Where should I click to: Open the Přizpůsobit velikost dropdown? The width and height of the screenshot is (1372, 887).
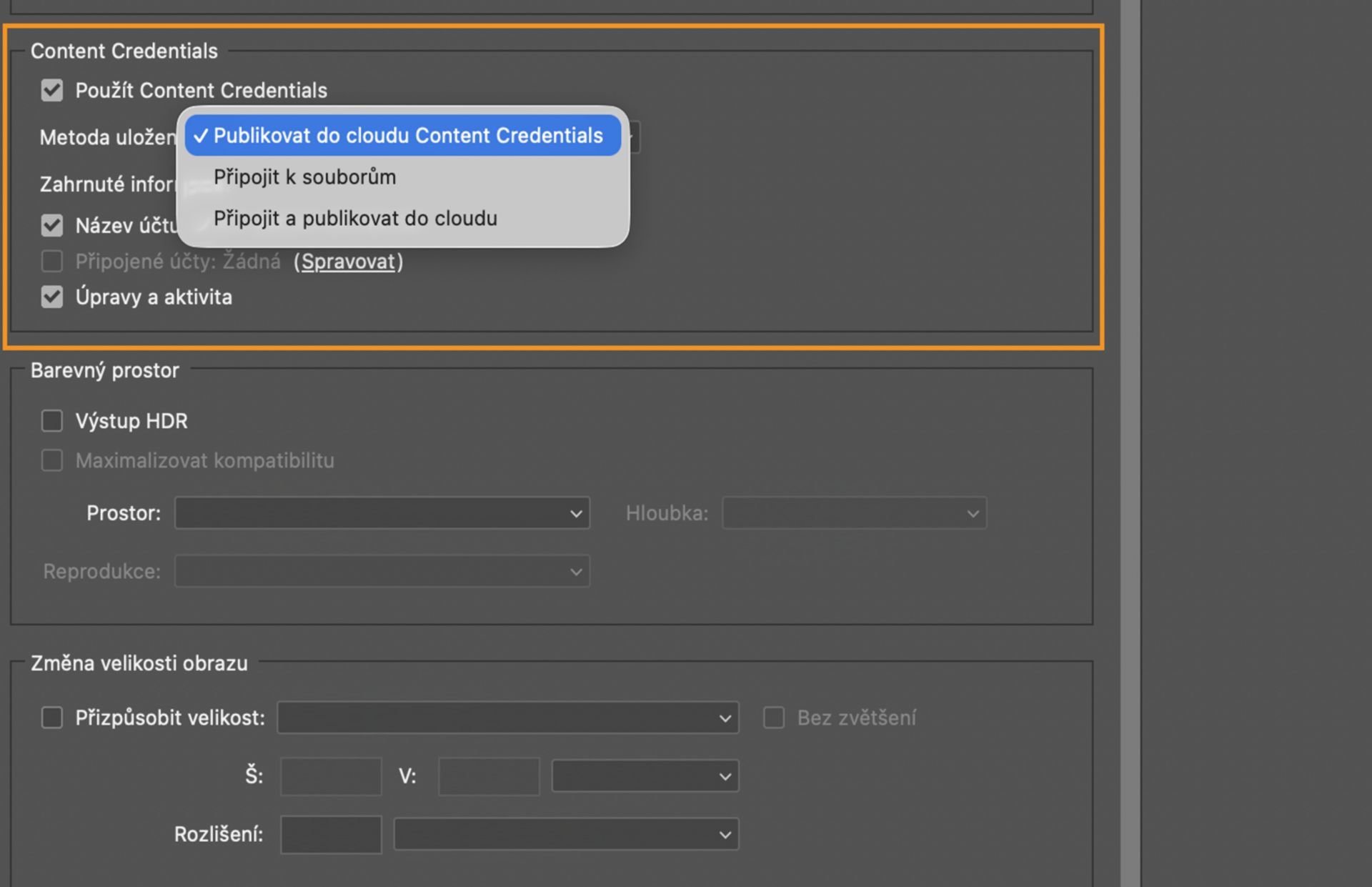pos(507,718)
